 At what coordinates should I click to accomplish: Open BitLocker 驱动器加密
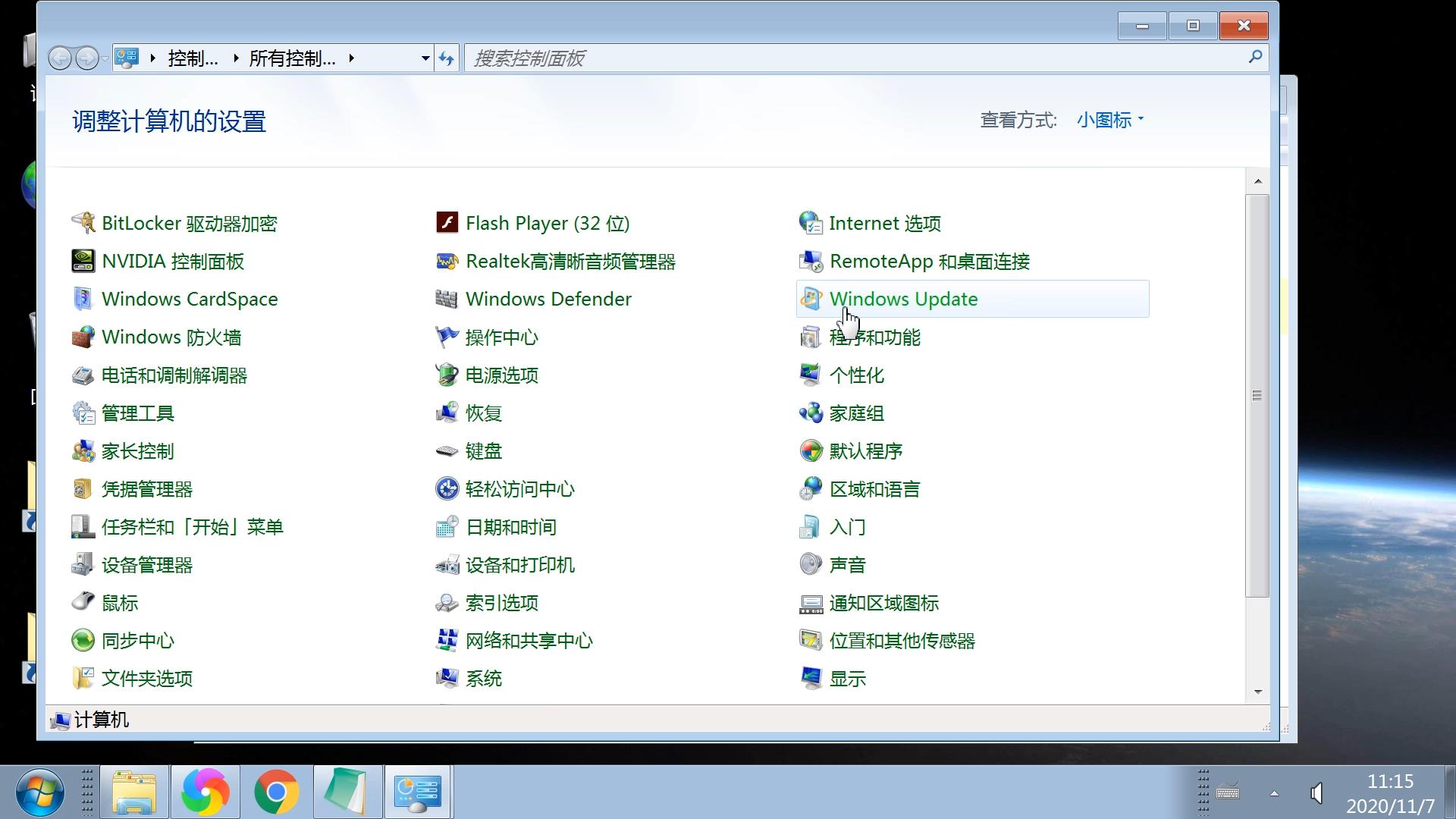(x=190, y=223)
